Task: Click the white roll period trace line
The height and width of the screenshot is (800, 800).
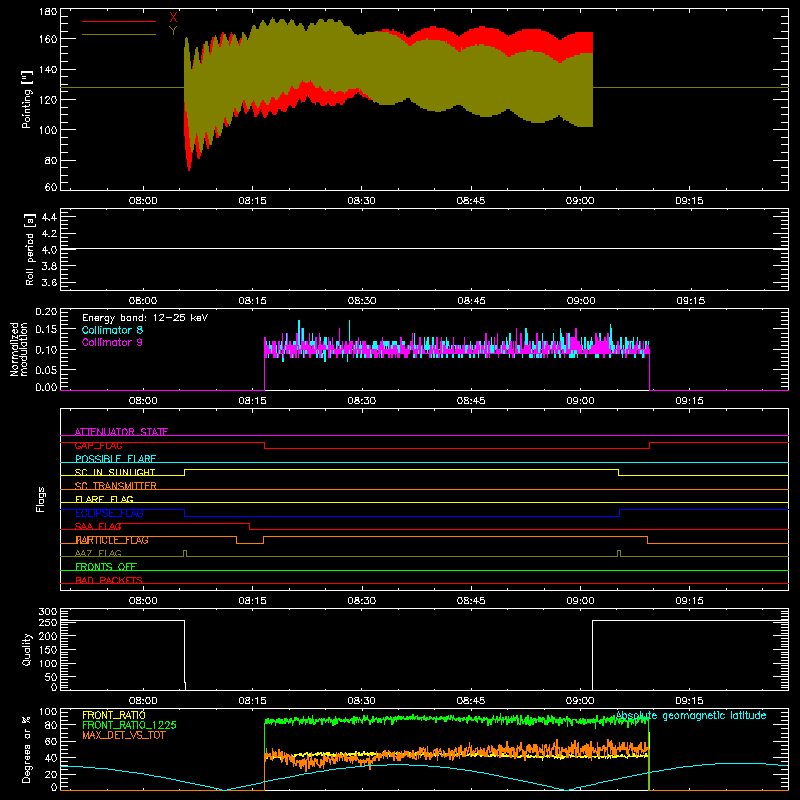Action: pos(424,248)
